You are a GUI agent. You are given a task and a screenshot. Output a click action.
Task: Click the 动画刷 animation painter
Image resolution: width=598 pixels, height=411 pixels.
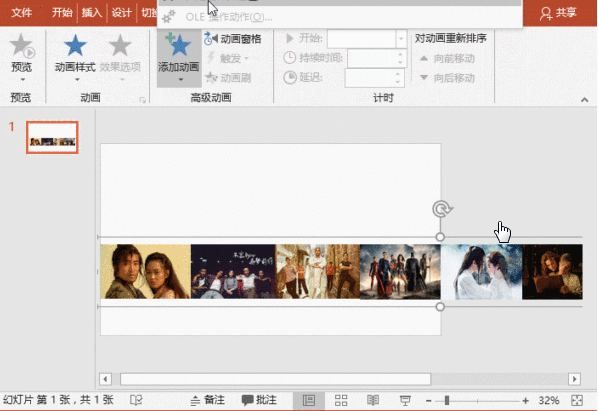point(228,78)
